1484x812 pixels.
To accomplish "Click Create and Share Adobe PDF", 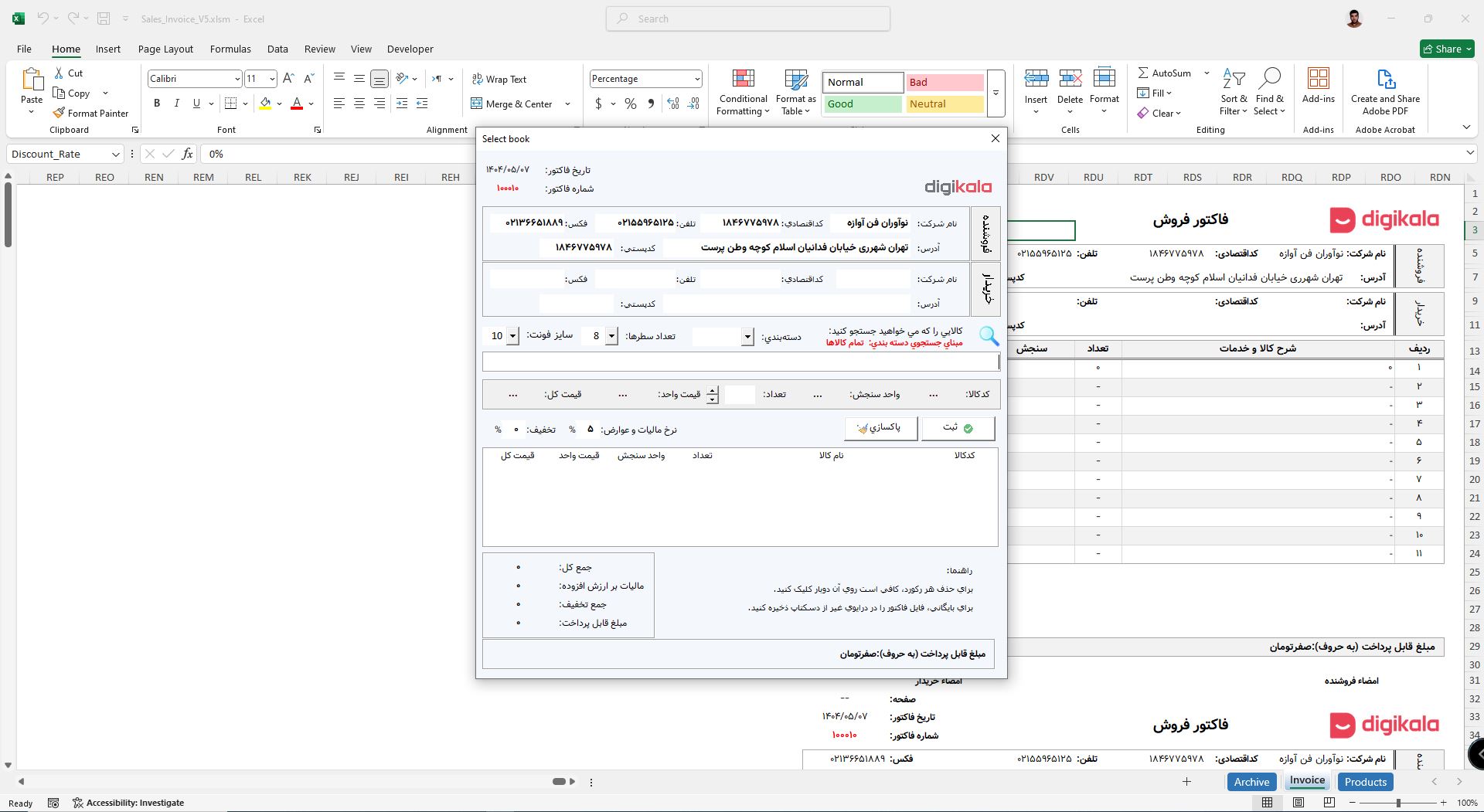I will click(1385, 92).
